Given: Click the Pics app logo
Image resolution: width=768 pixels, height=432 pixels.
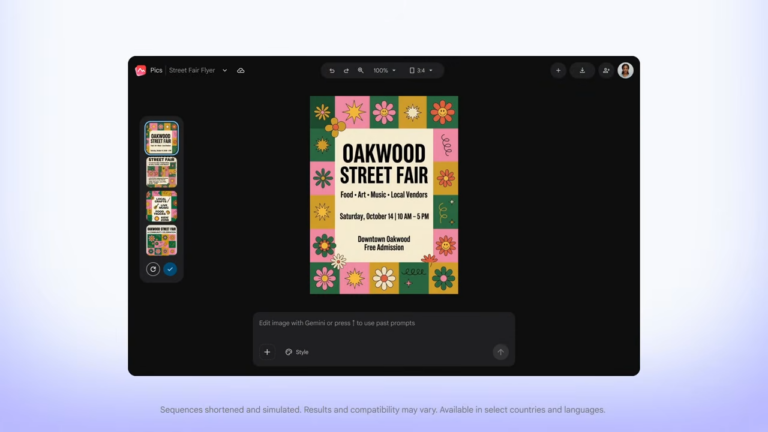Looking at the screenshot, I should [x=141, y=71].
